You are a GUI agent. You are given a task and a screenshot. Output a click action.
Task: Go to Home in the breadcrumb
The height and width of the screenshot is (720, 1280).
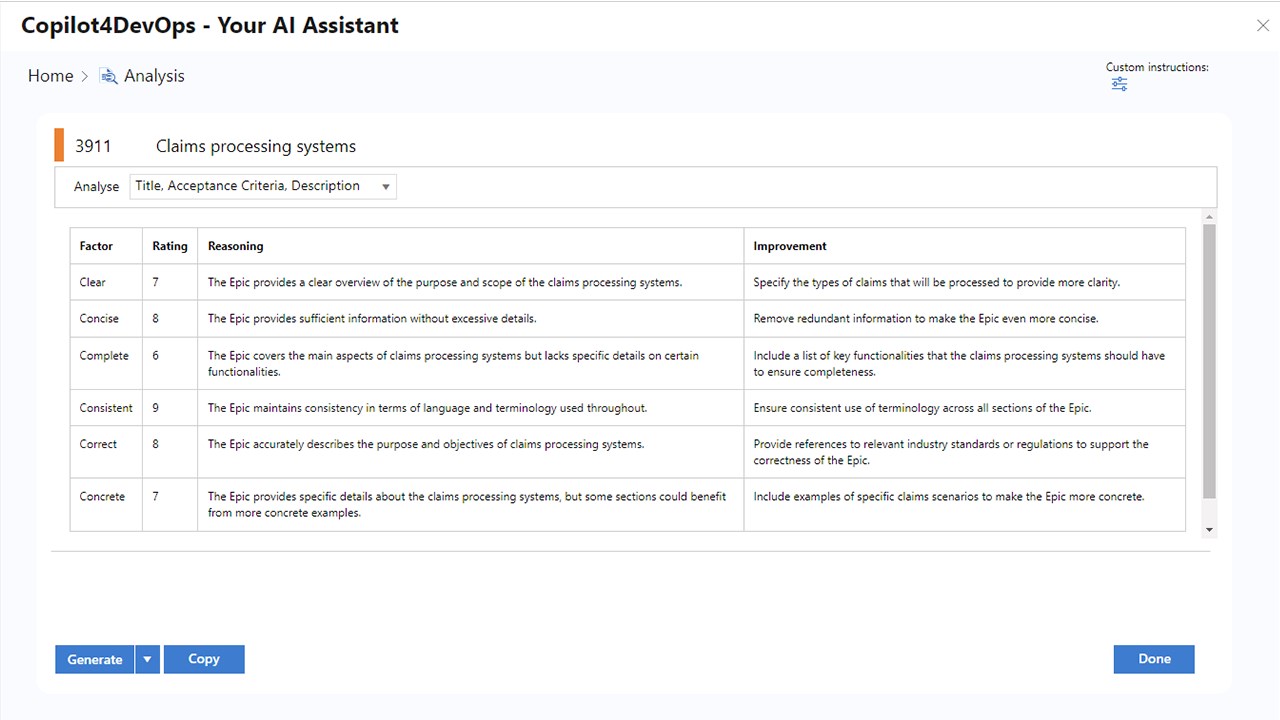[51, 76]
